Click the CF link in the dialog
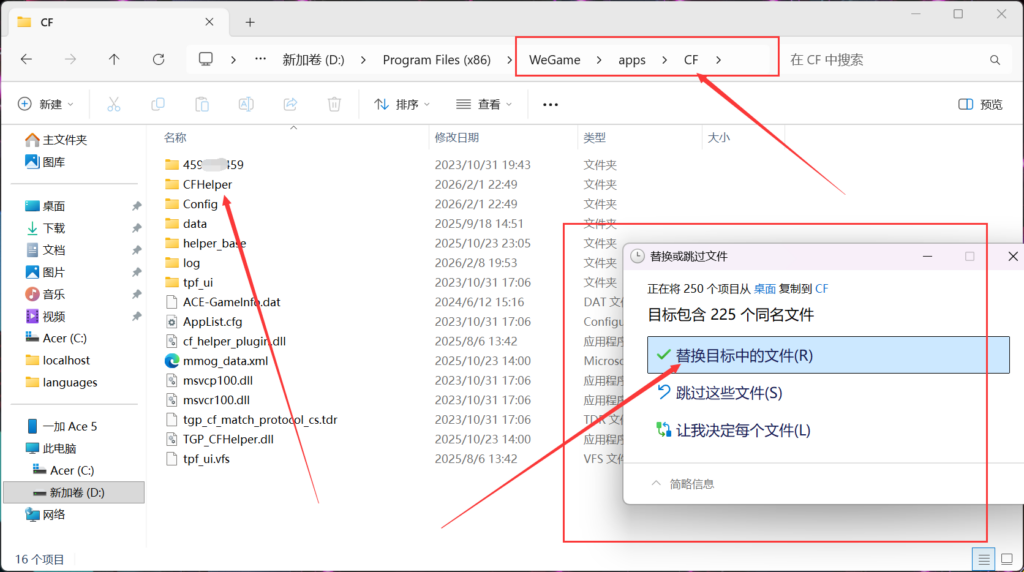 coord(822,289)
